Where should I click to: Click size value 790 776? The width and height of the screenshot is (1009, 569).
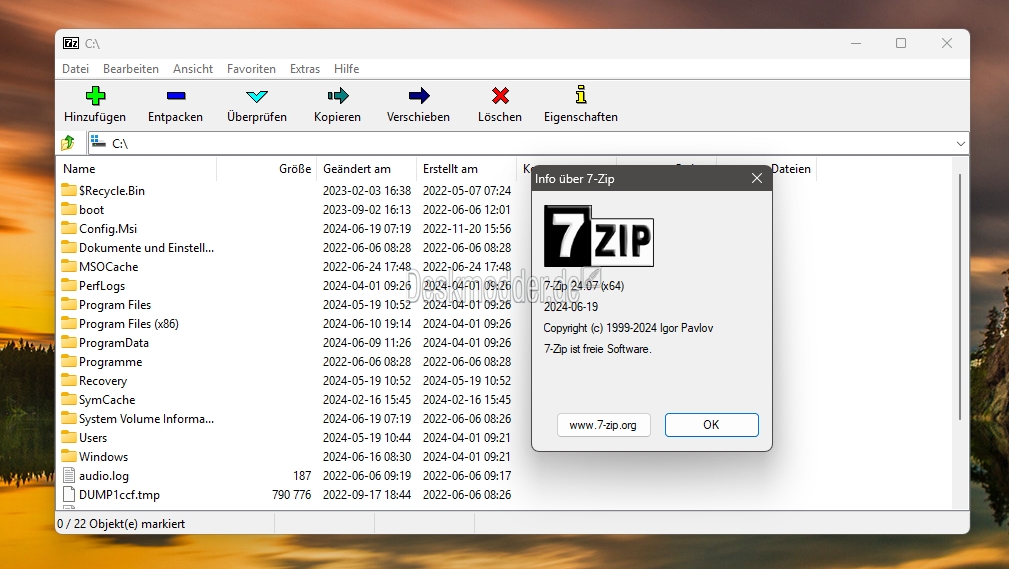pyautogui.click(x=292, y=494)
